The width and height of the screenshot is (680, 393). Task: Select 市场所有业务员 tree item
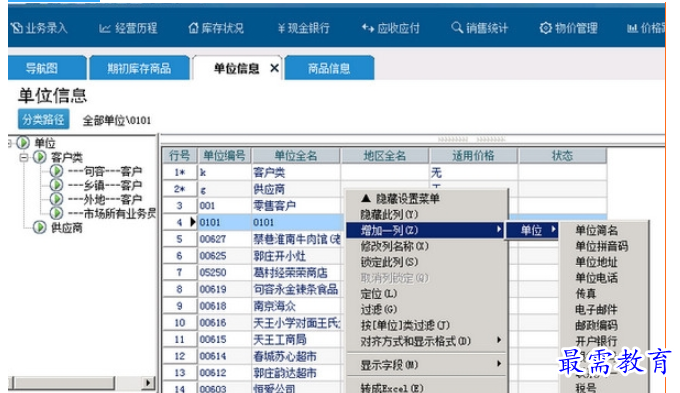coord(112,213)
